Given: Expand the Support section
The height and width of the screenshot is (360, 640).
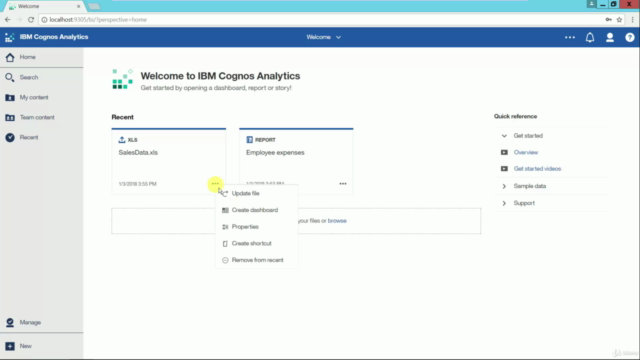Looking at the screenshot, I should coord(504,203).
